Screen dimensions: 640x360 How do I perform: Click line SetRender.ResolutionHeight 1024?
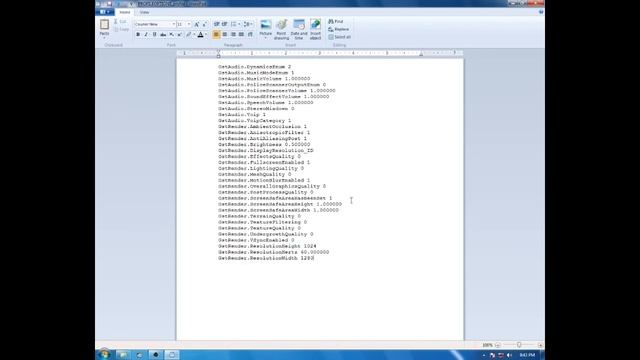pos(267,246)
